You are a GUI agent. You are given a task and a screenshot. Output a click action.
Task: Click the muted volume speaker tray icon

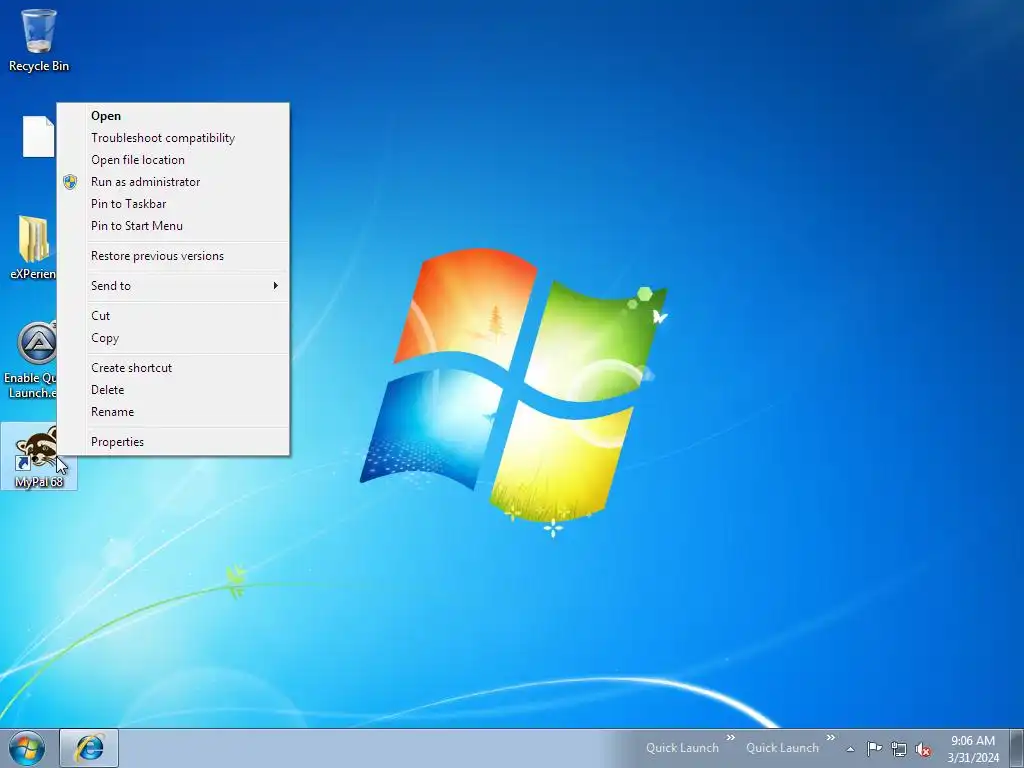pyautogui.click(x=923, y=749)
